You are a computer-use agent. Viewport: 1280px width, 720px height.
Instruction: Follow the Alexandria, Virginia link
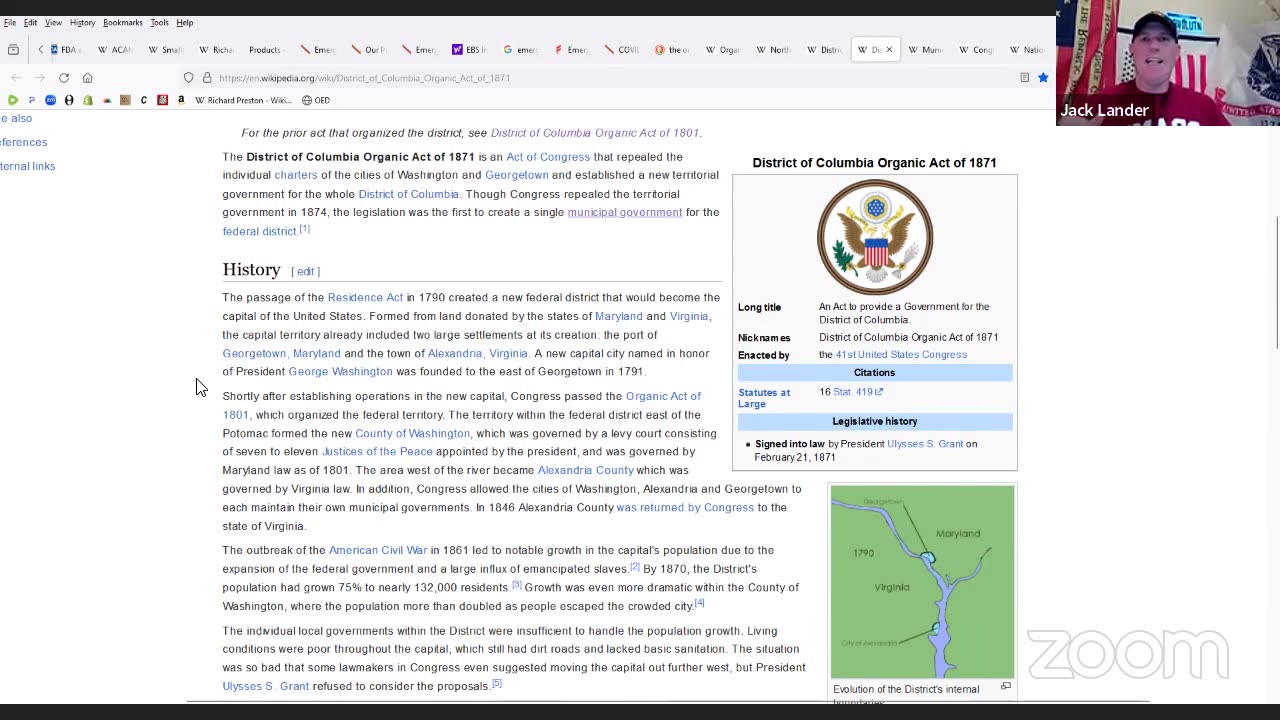(x=478, y=353)
